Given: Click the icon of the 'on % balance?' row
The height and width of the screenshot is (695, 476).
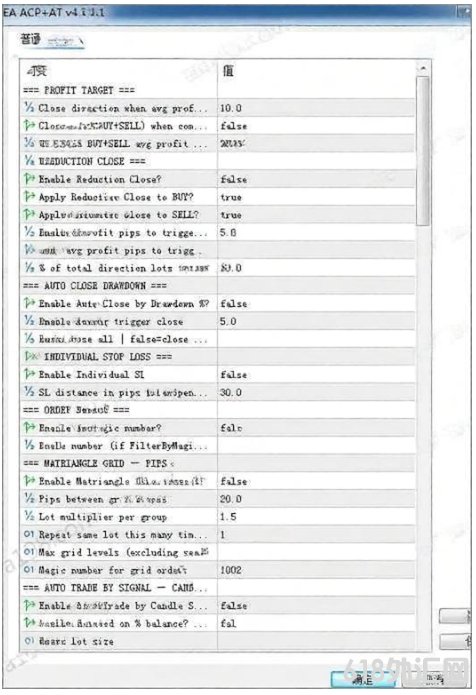Looking at the screenshot, I should 29,623.
